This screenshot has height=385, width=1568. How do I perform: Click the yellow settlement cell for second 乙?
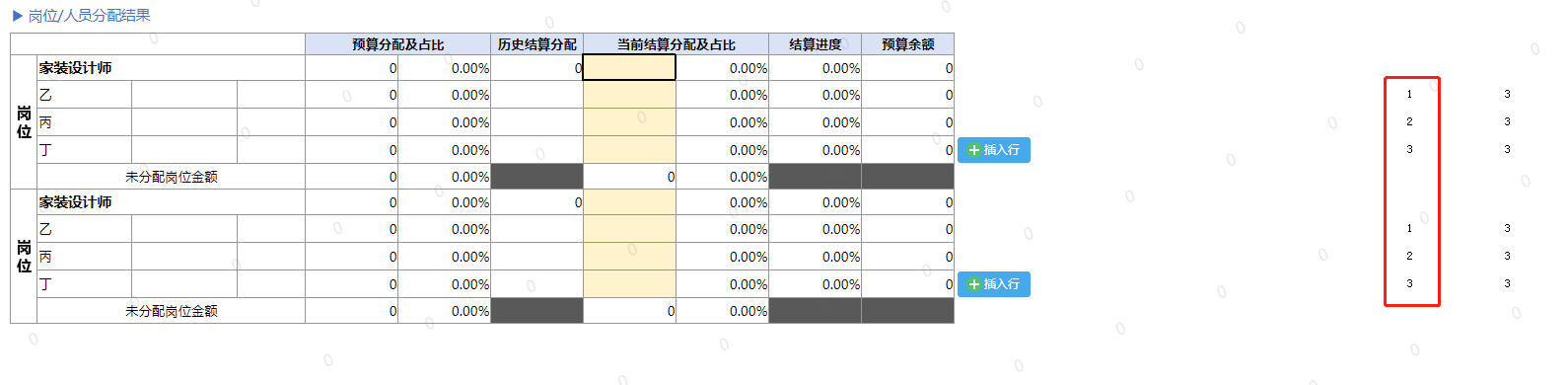[629, 229]
